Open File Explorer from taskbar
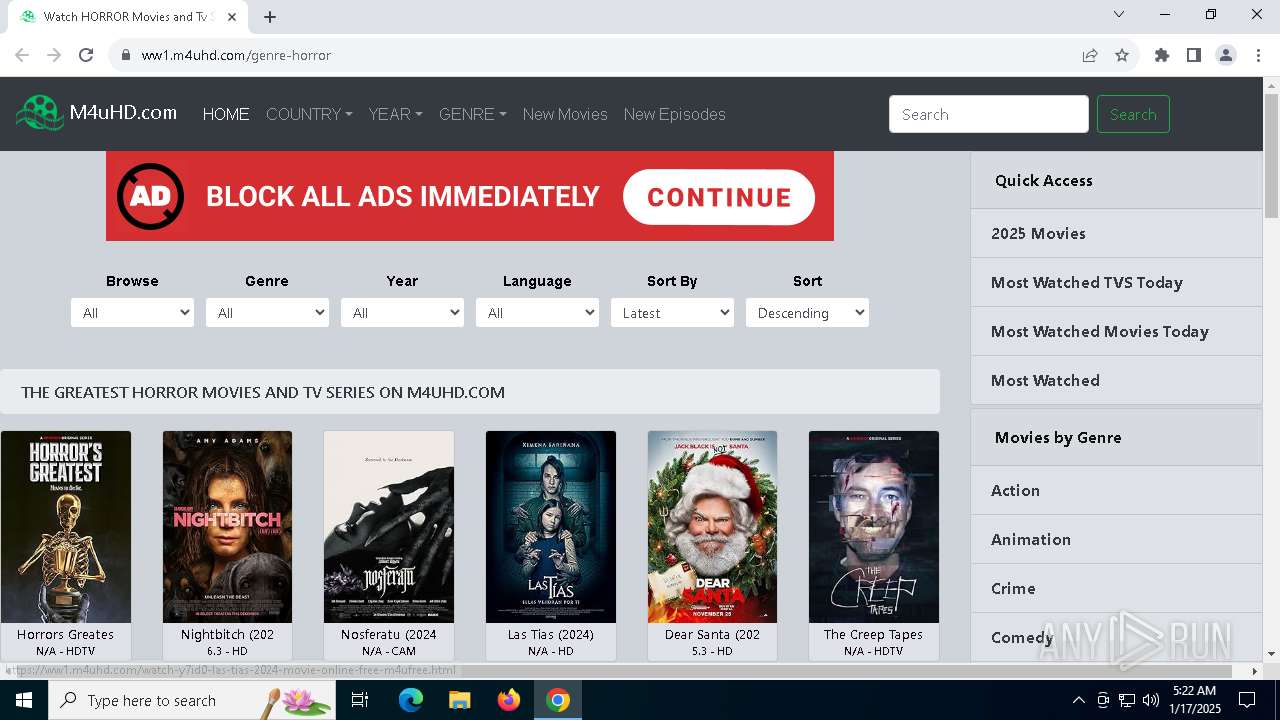The image size is (1280, 720). (x=460, y=700)
